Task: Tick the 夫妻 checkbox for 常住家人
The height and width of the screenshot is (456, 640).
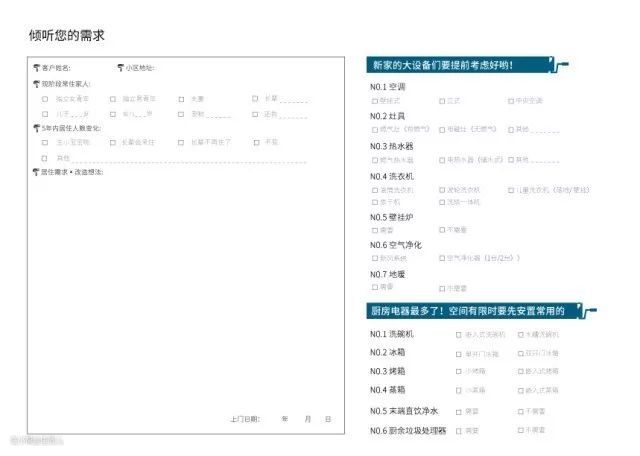Action: click(x=182, y=99)
